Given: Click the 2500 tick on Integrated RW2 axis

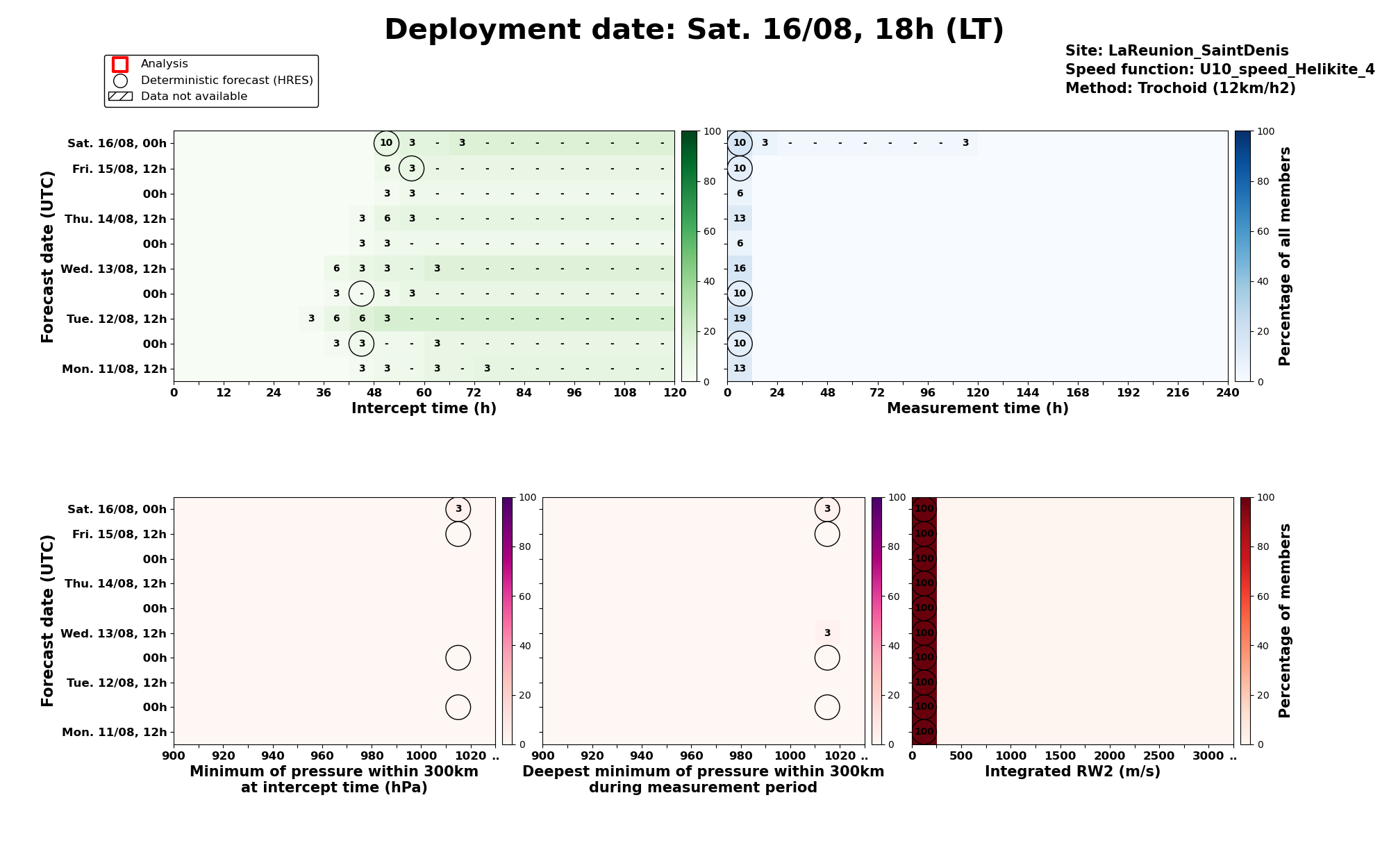Looking at the screenshot, I should tap(1159, 756).
